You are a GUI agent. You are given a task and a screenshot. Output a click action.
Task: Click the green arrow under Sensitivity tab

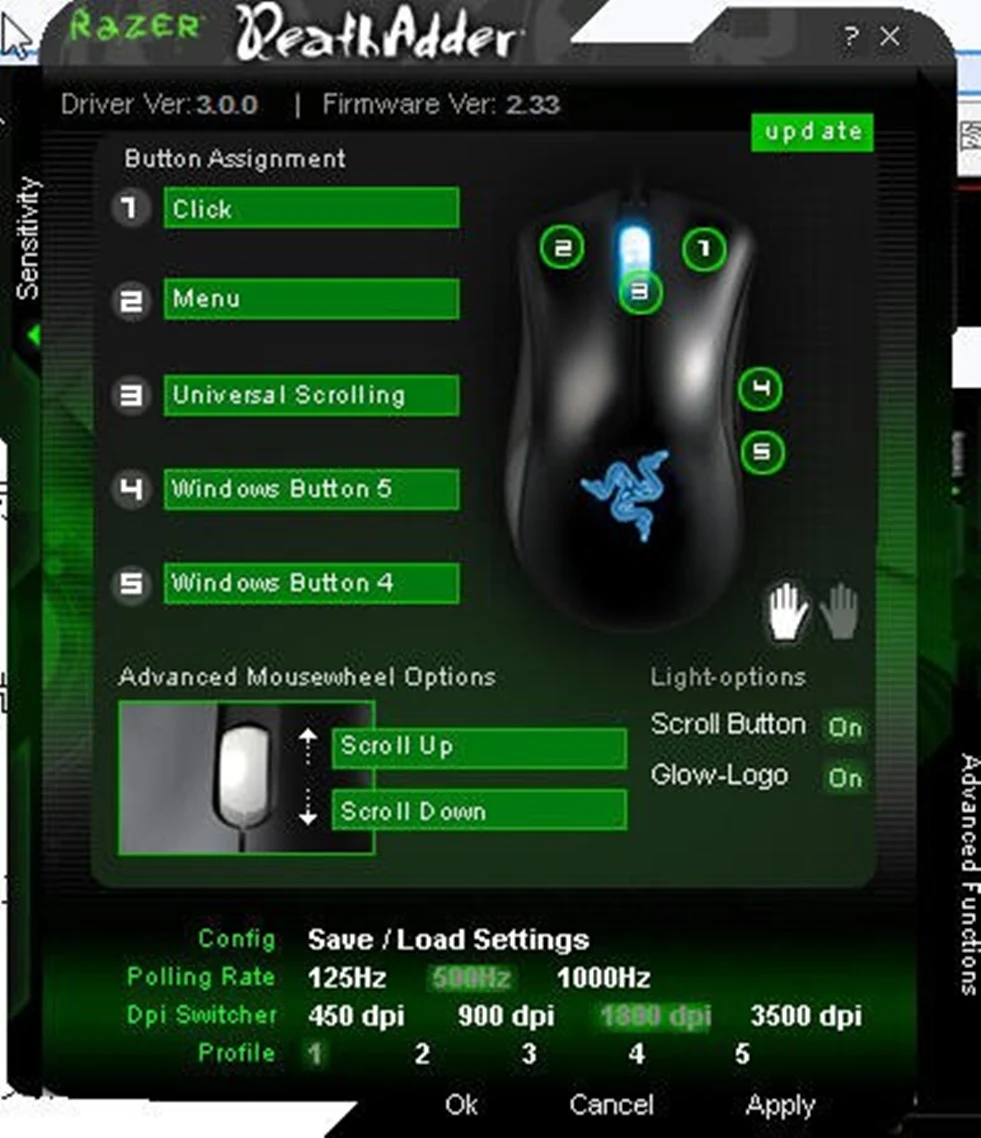click(x=33, y=335)
